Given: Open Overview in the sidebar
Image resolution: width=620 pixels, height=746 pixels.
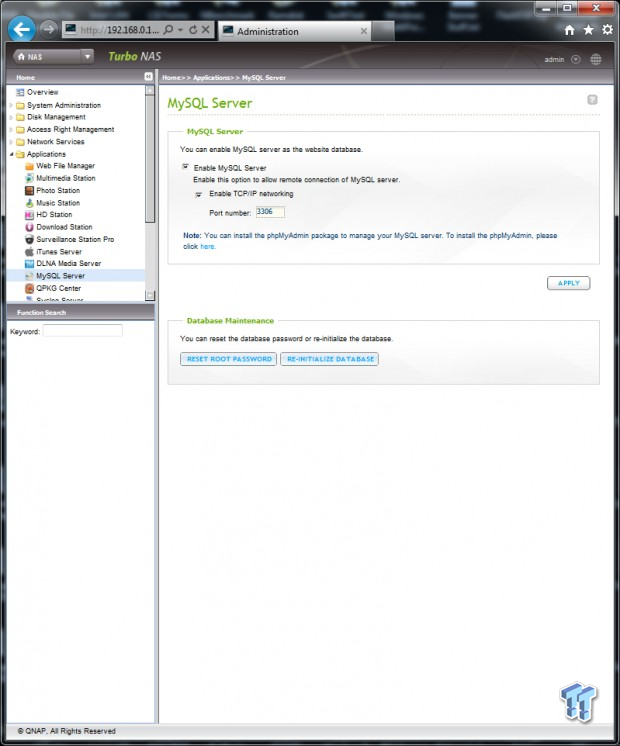Looking at the screenshot, I should click(42, 92).
